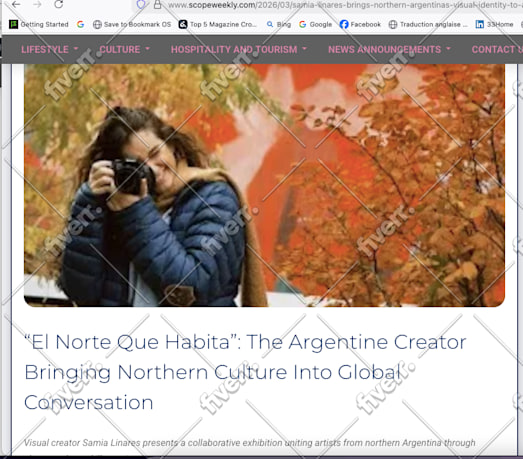Open the Facebook bookmark
This screenshot has height=459, width=523.
point(360,24)
